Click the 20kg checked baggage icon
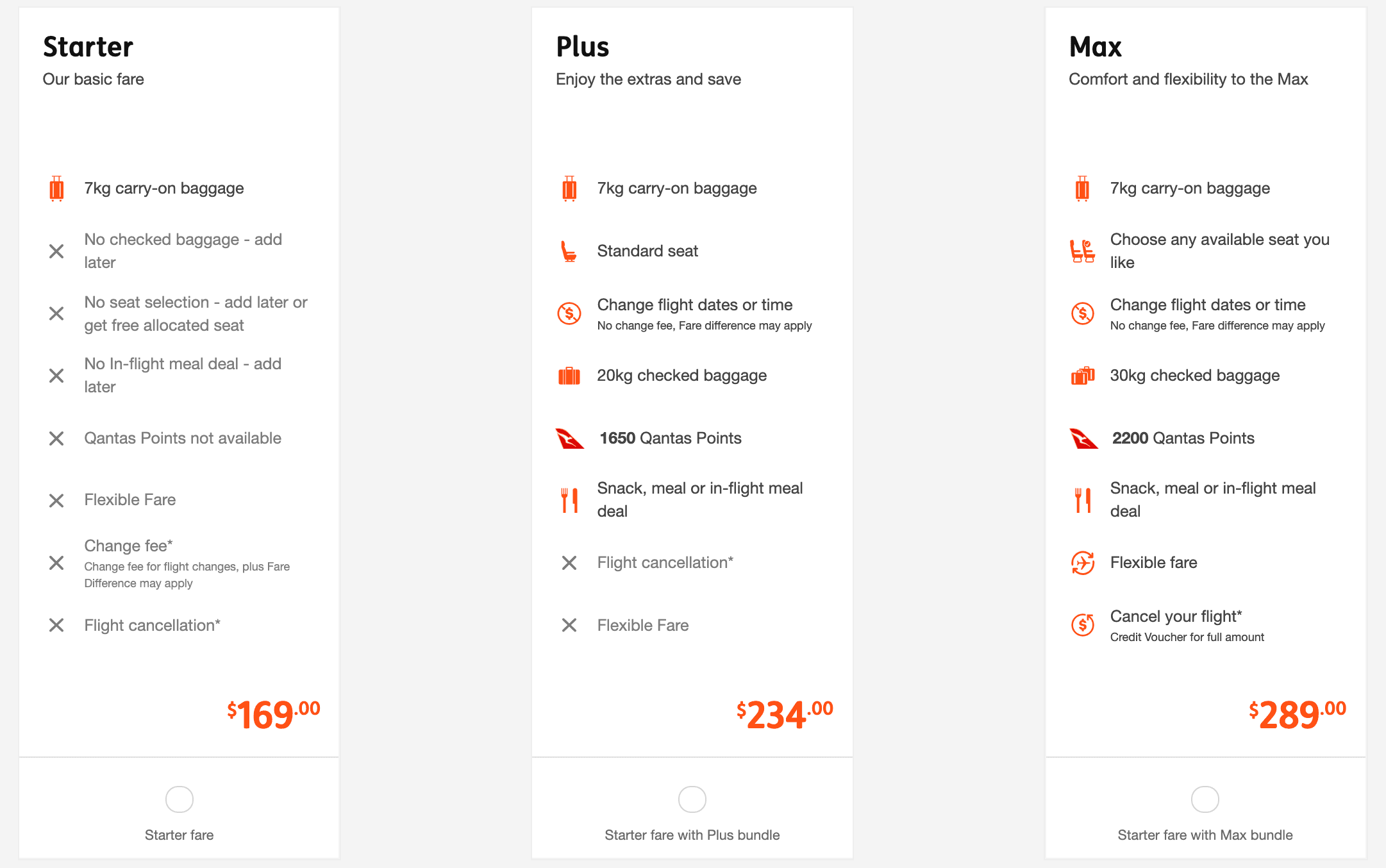This screenshot has width=1386, height=868. click(569, 376)
